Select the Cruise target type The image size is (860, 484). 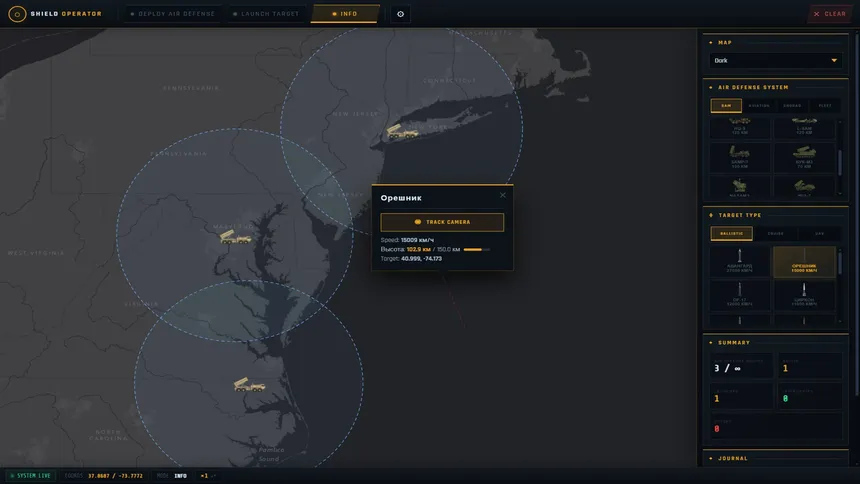pyautogui.click(x=776, y=233)
